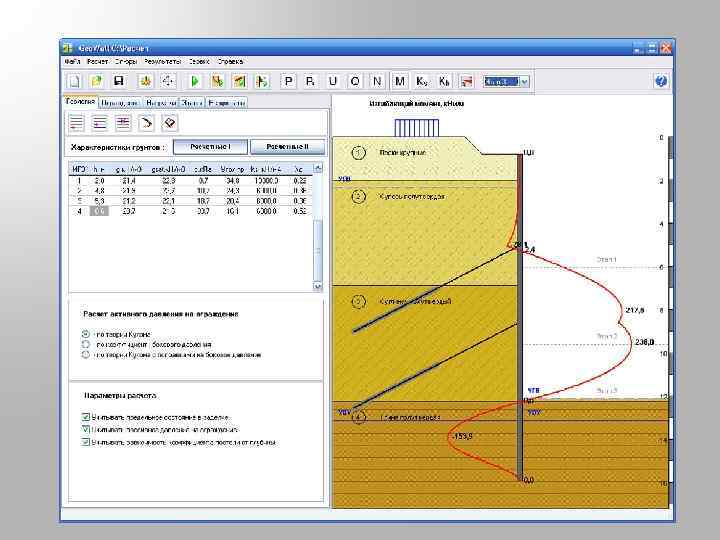Select the P diagram toolbar button

pyautogui.click(x=289, y=81)
